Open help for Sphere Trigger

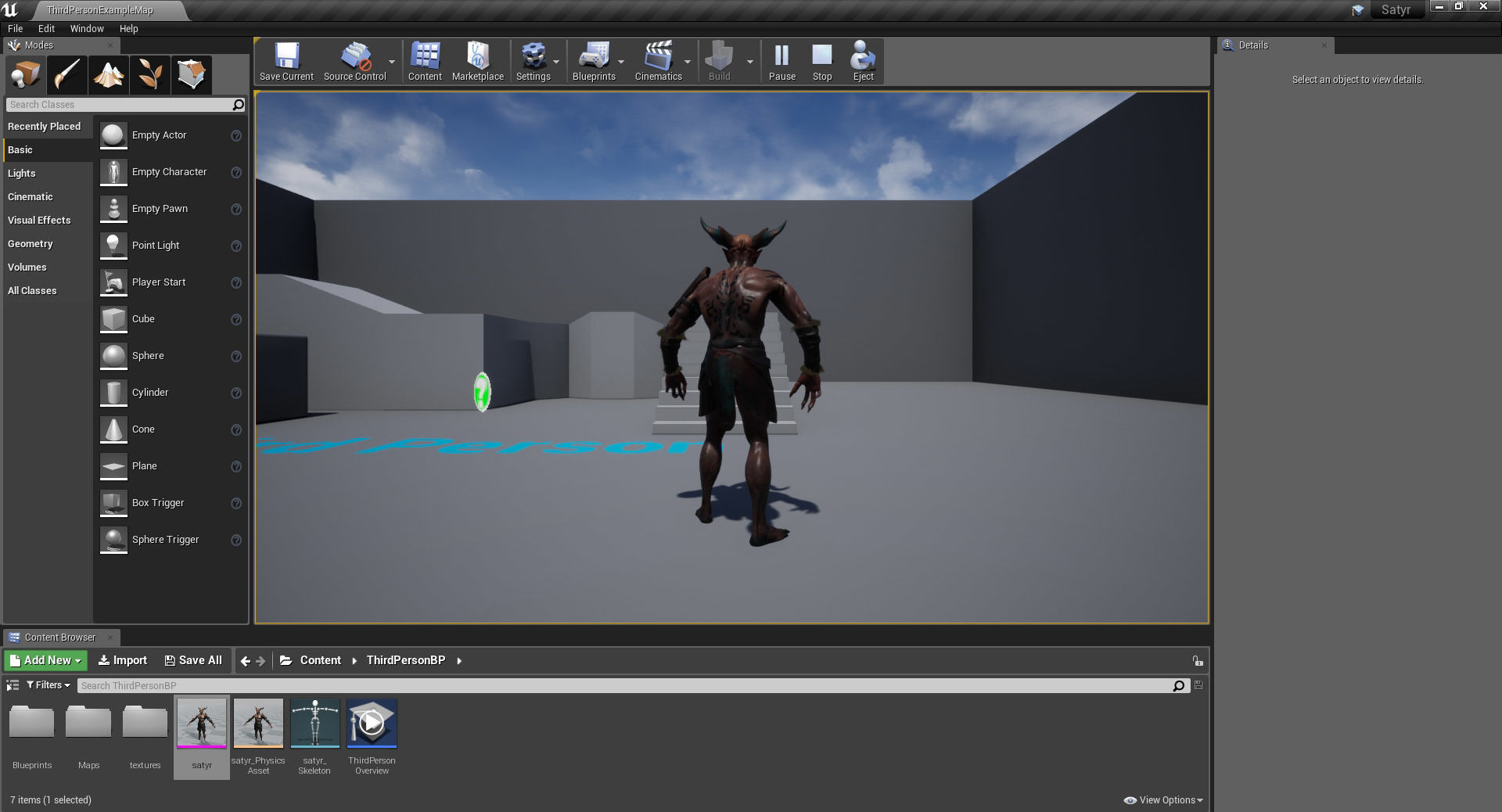[x=236, y=540]
